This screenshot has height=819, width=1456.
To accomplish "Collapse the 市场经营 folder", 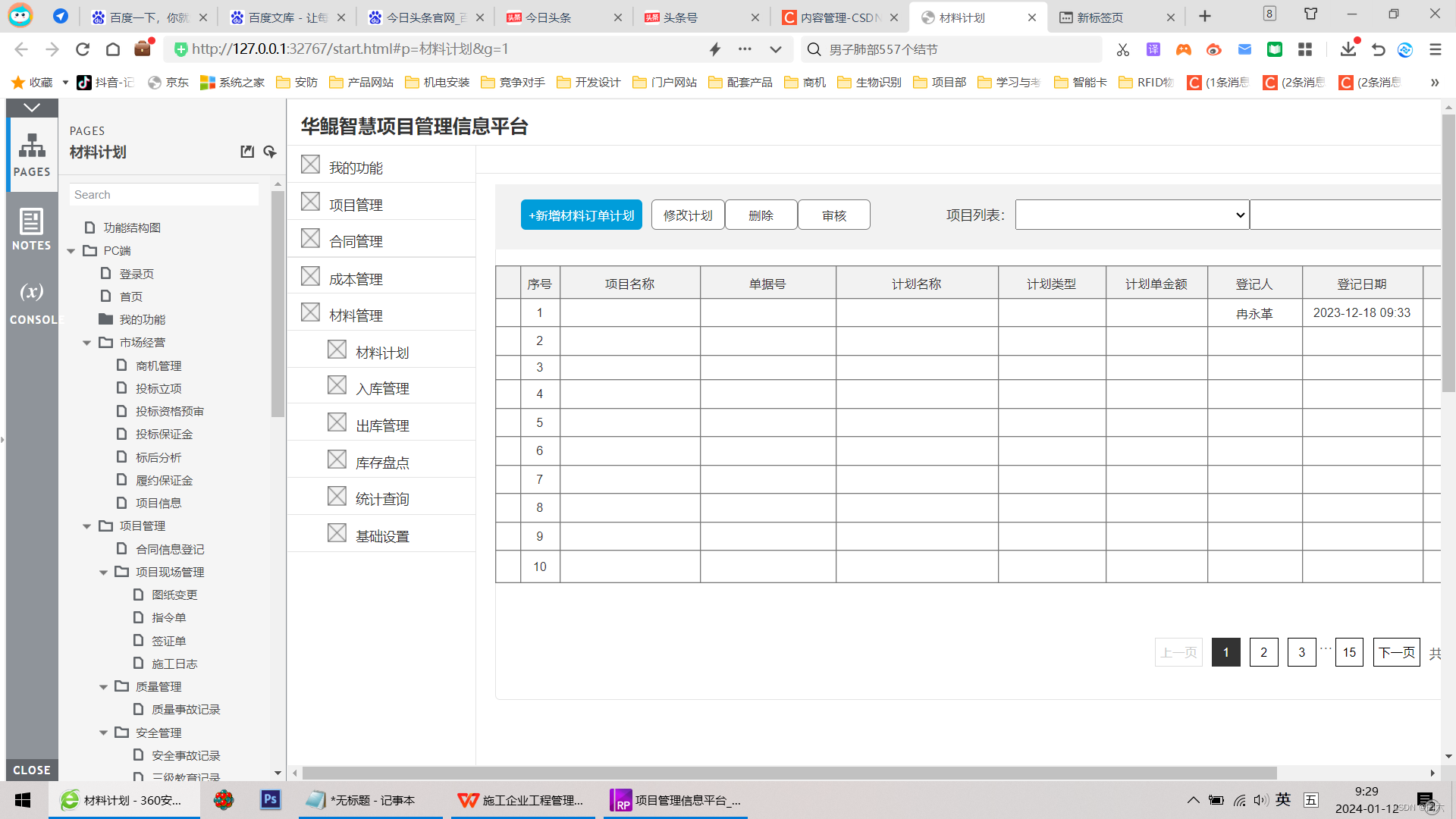I will 87,343.
